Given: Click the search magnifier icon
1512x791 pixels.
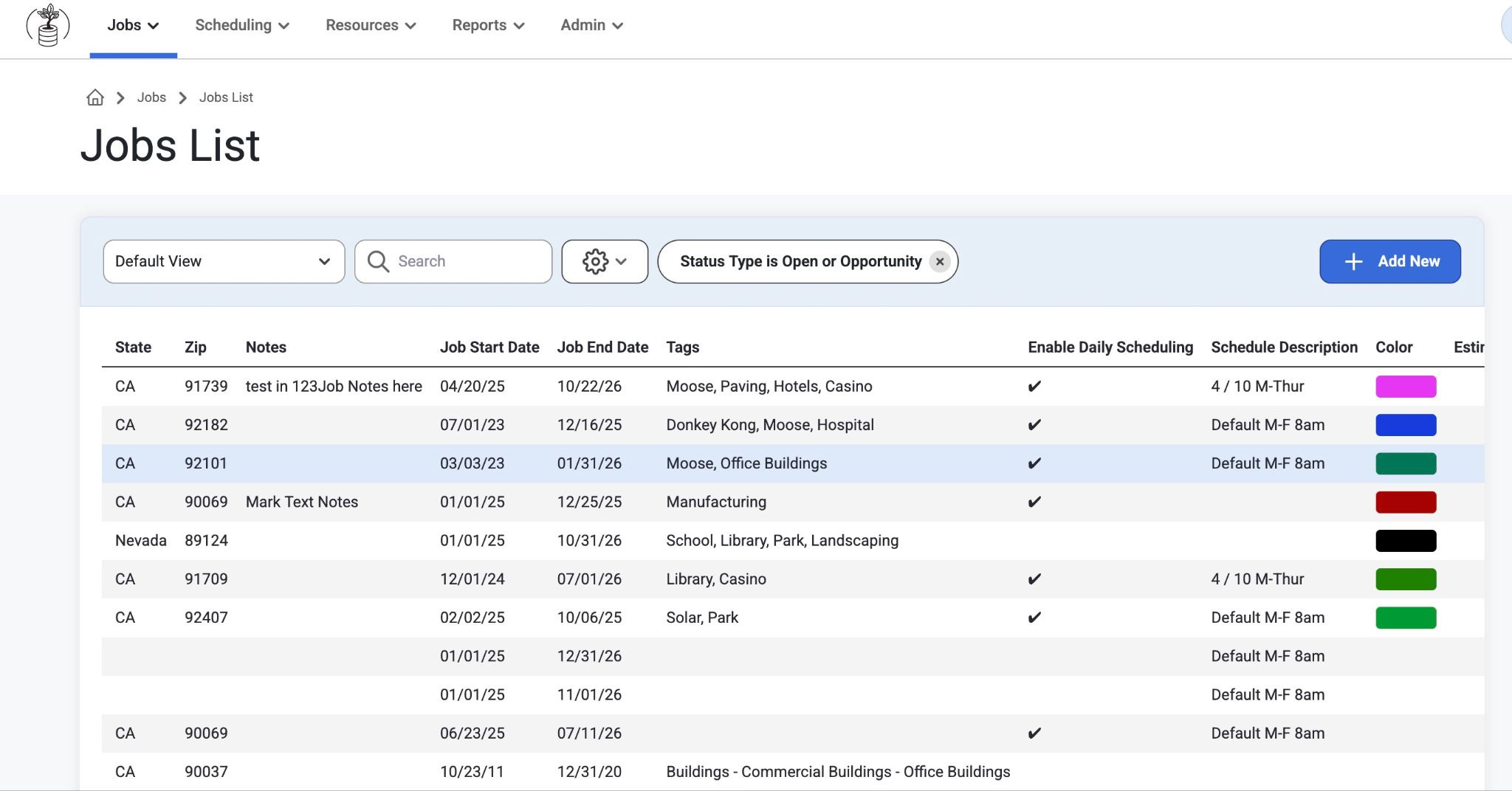Looking at the screenshot, I should 378,261.
